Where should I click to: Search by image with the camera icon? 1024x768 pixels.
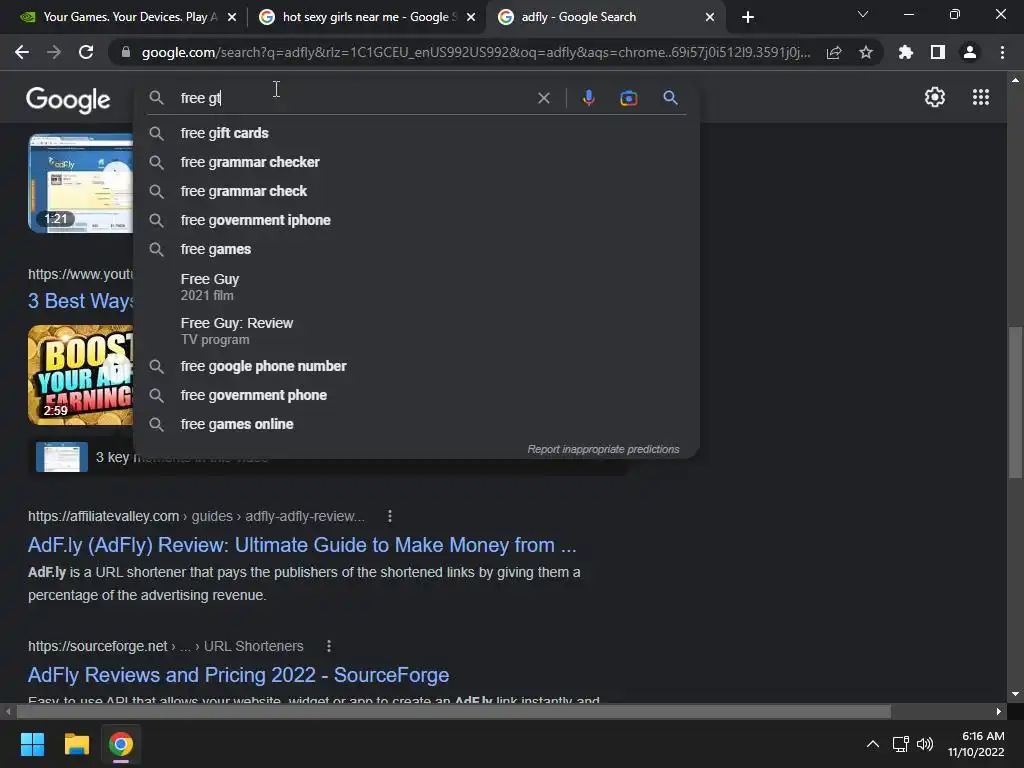coord(628,98)
